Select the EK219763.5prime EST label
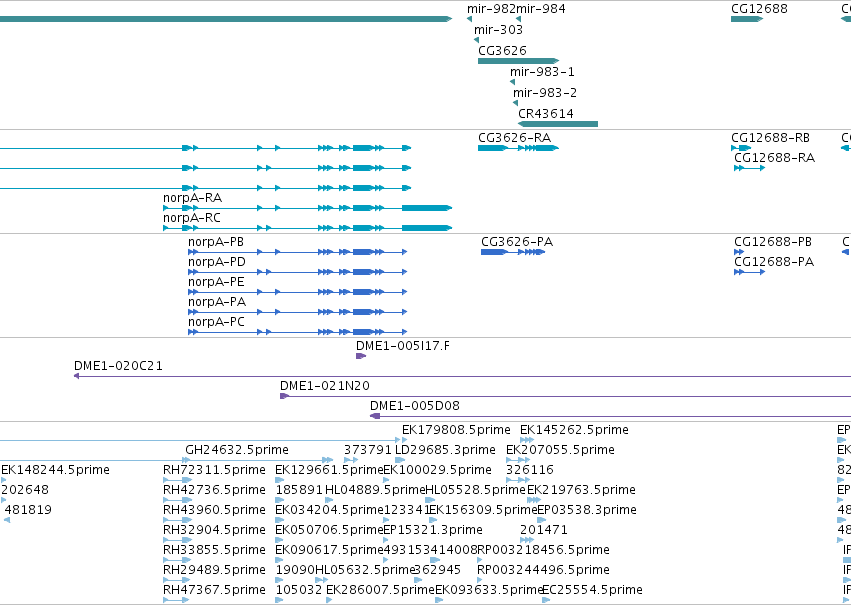 click(581, 490)
